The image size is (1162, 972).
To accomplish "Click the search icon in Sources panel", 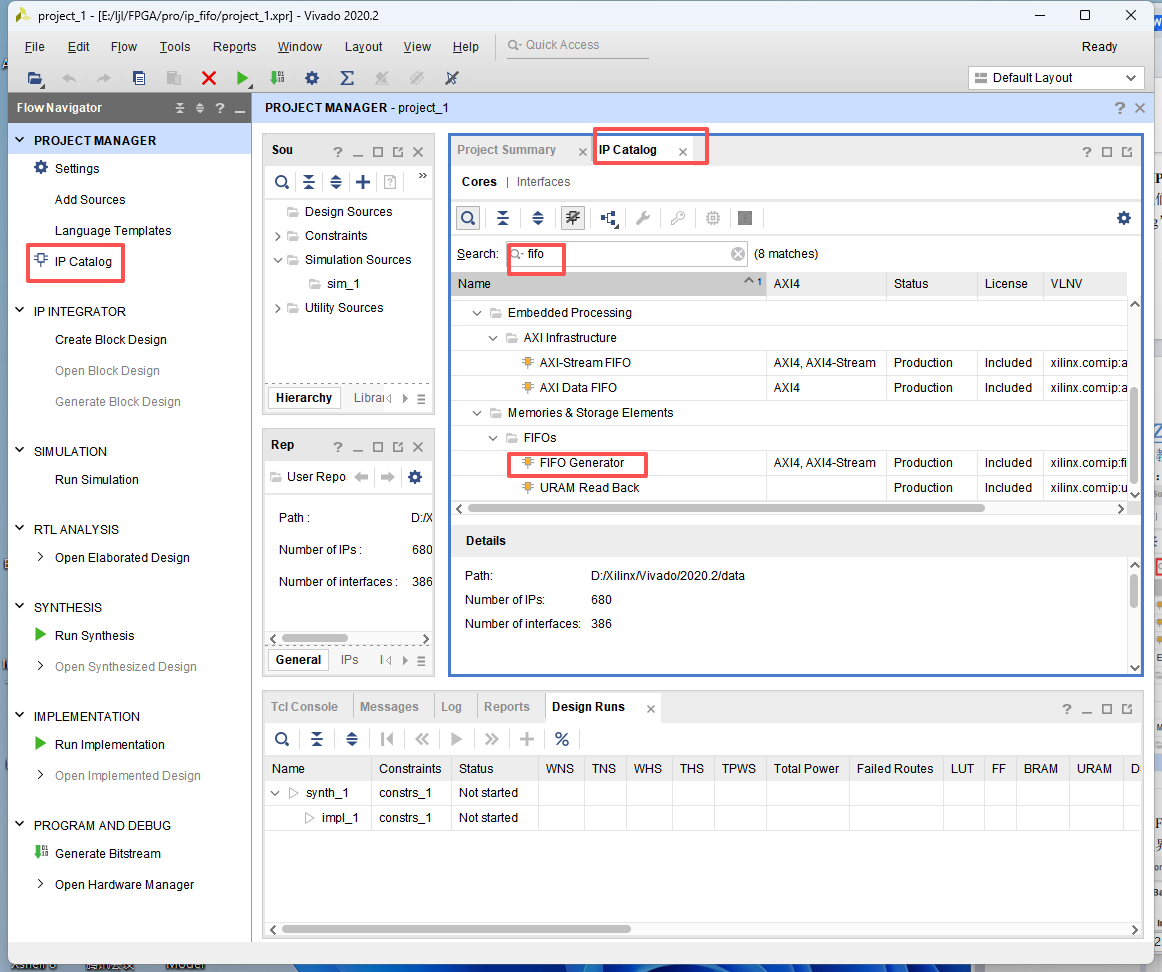I will (282, 182).
